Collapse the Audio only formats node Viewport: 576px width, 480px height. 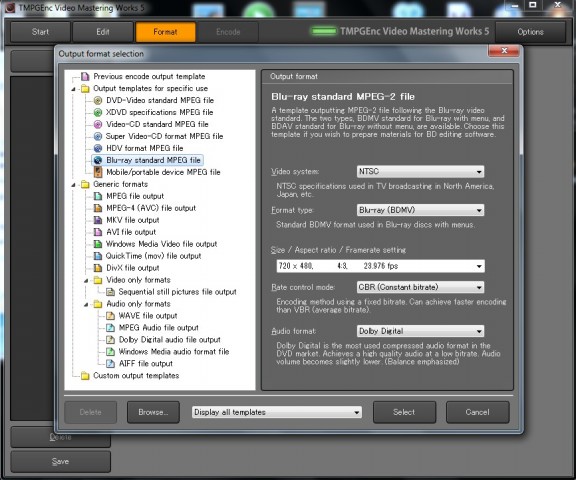pyautogui.click(x=86, y=304)
